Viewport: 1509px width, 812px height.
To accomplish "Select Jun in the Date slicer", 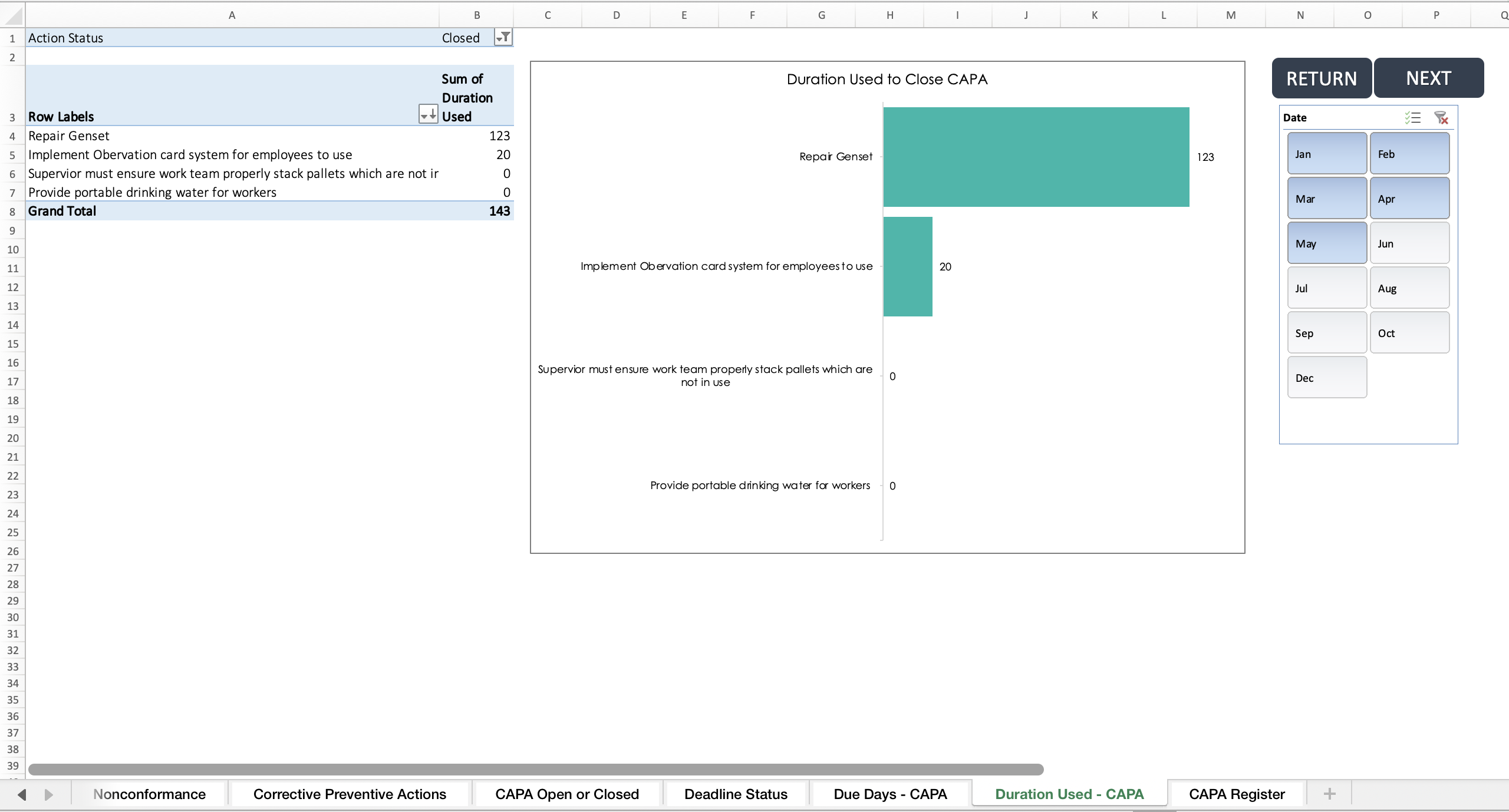I will 1409,243.
